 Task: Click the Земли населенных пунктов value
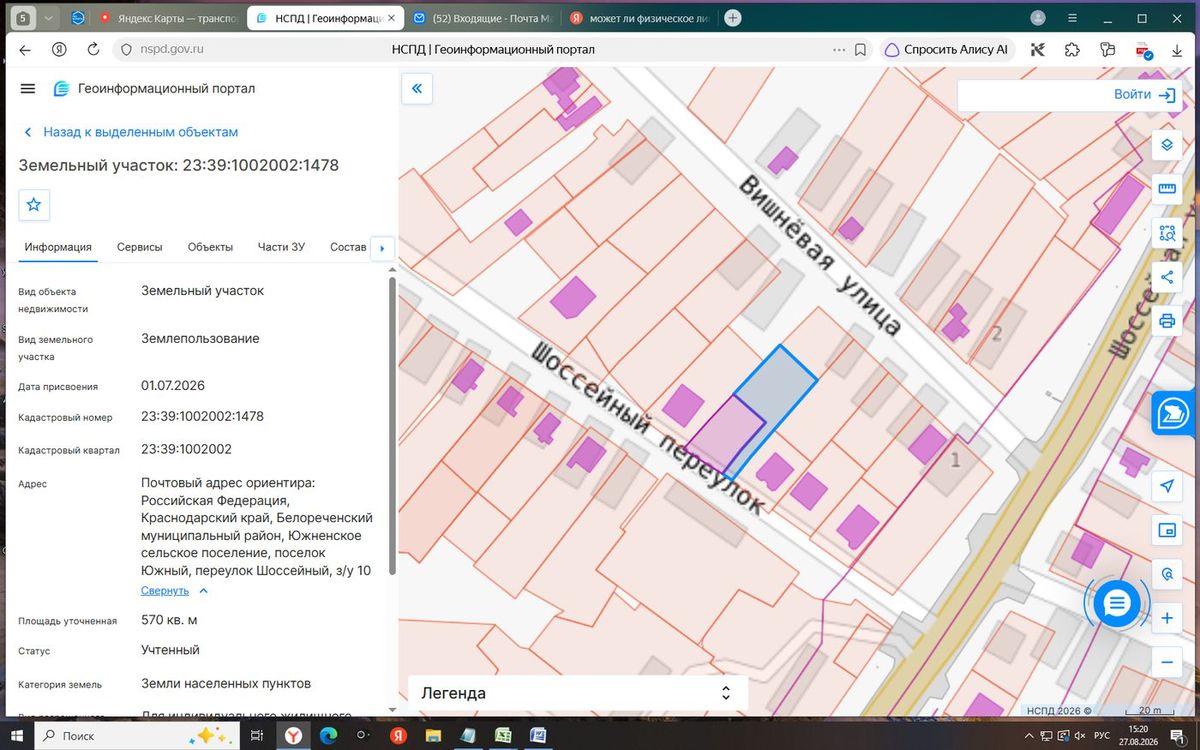[226, 684]
